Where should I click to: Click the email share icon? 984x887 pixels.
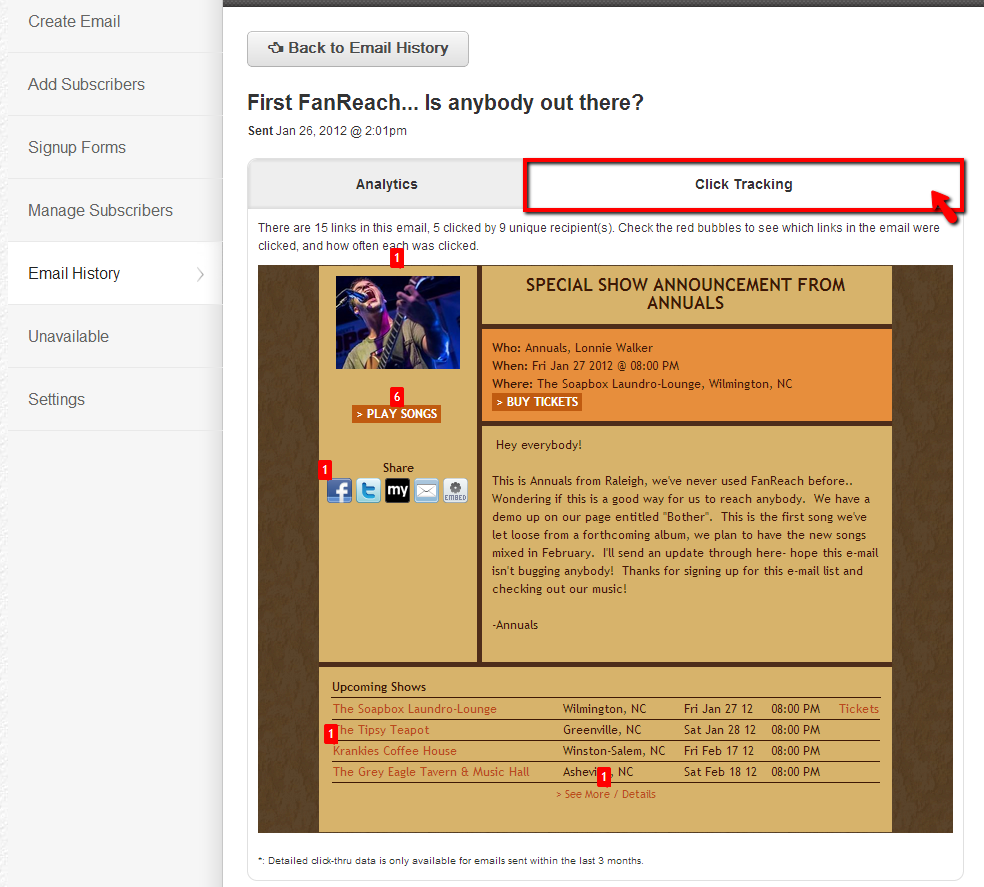tap(426, 491)
